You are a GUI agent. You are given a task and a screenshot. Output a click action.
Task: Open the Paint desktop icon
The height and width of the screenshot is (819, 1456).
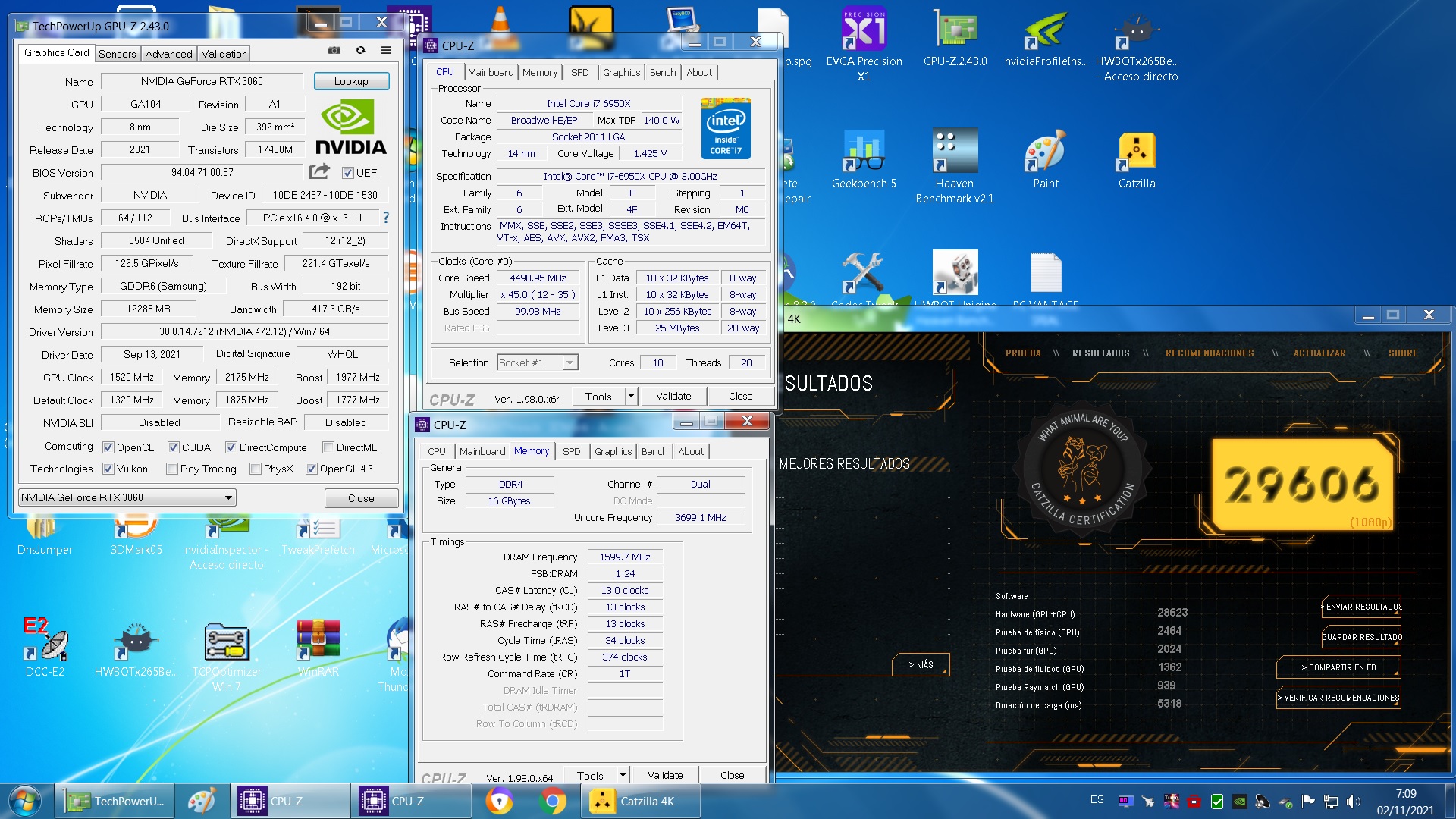(1046, 159)
